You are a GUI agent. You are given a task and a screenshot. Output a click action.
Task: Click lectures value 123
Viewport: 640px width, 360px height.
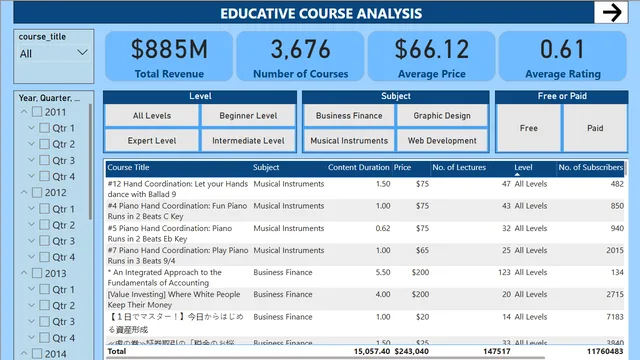point(504,272)
